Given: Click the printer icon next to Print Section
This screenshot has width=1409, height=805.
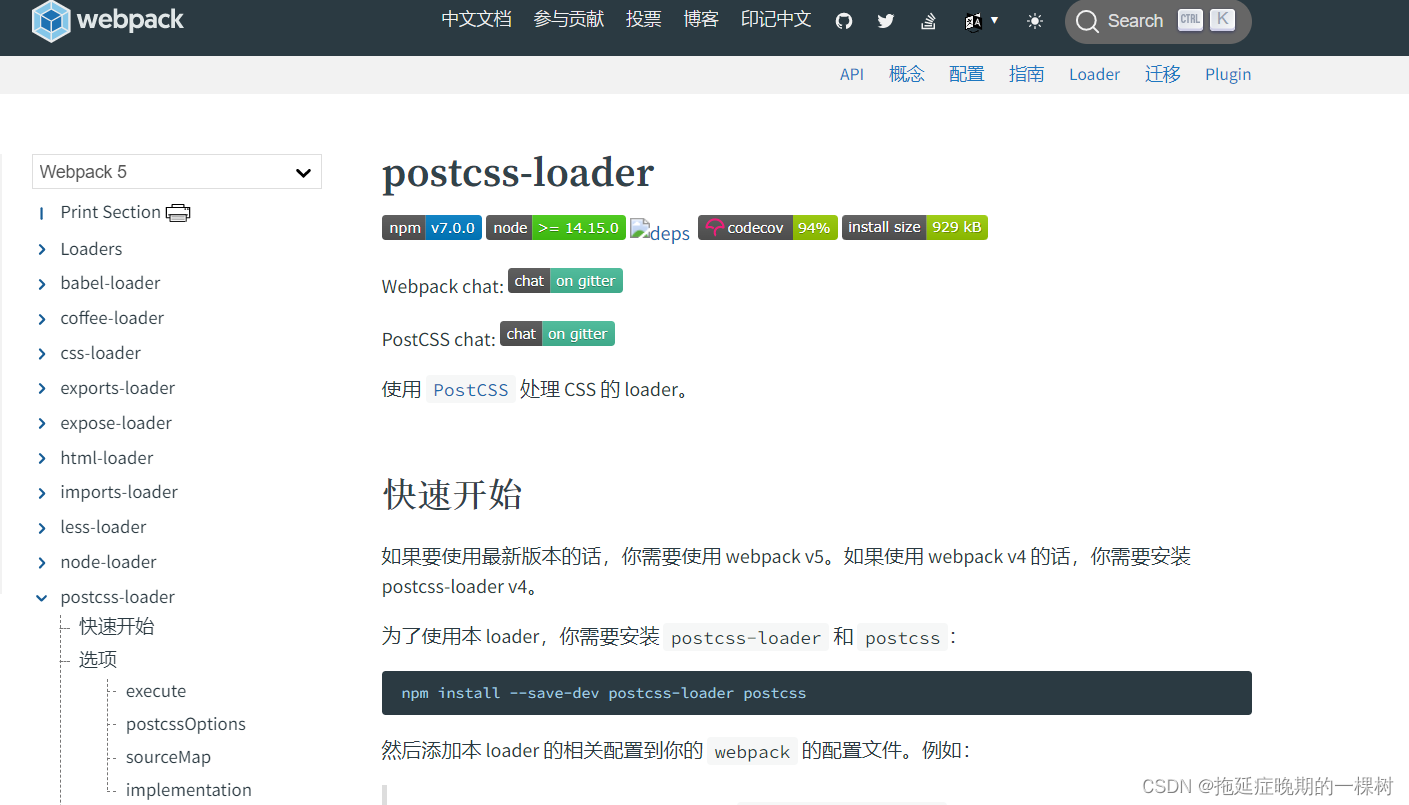Looking at the screenshot, I should 178,212.
